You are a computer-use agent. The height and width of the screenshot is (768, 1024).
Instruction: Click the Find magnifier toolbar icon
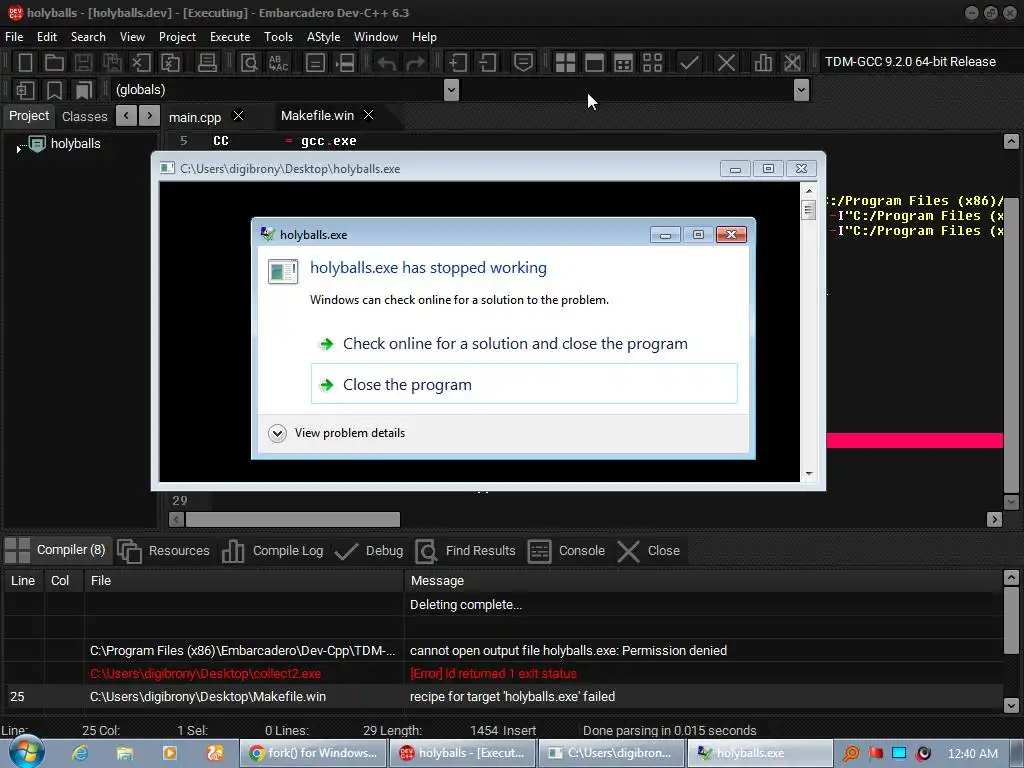click(249, 63)
